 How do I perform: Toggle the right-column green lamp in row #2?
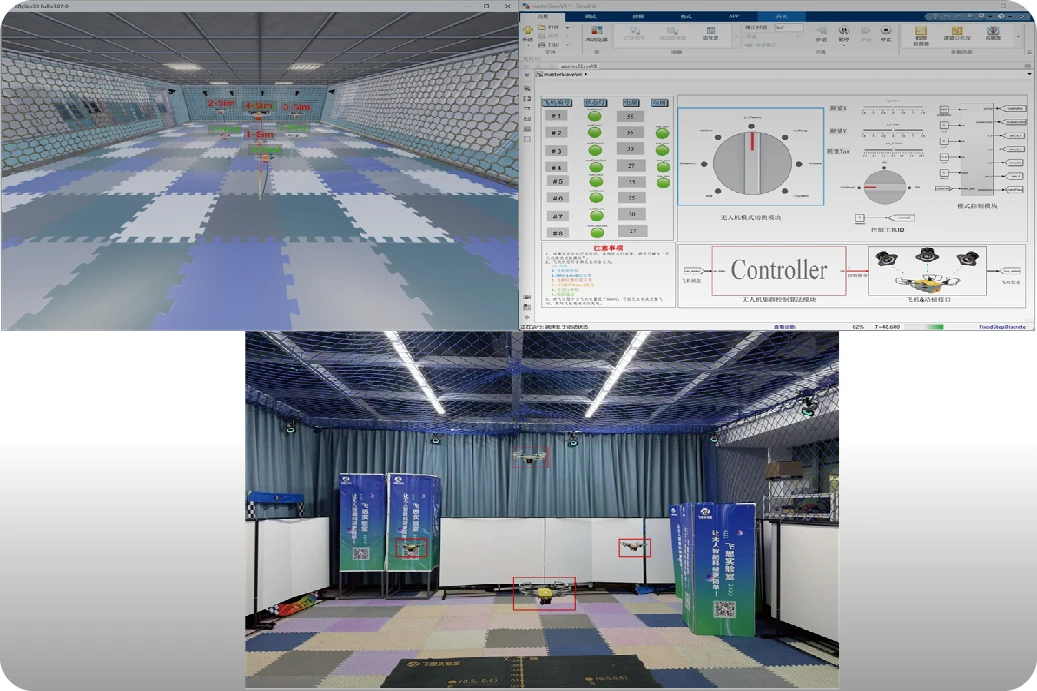[660, 133]
